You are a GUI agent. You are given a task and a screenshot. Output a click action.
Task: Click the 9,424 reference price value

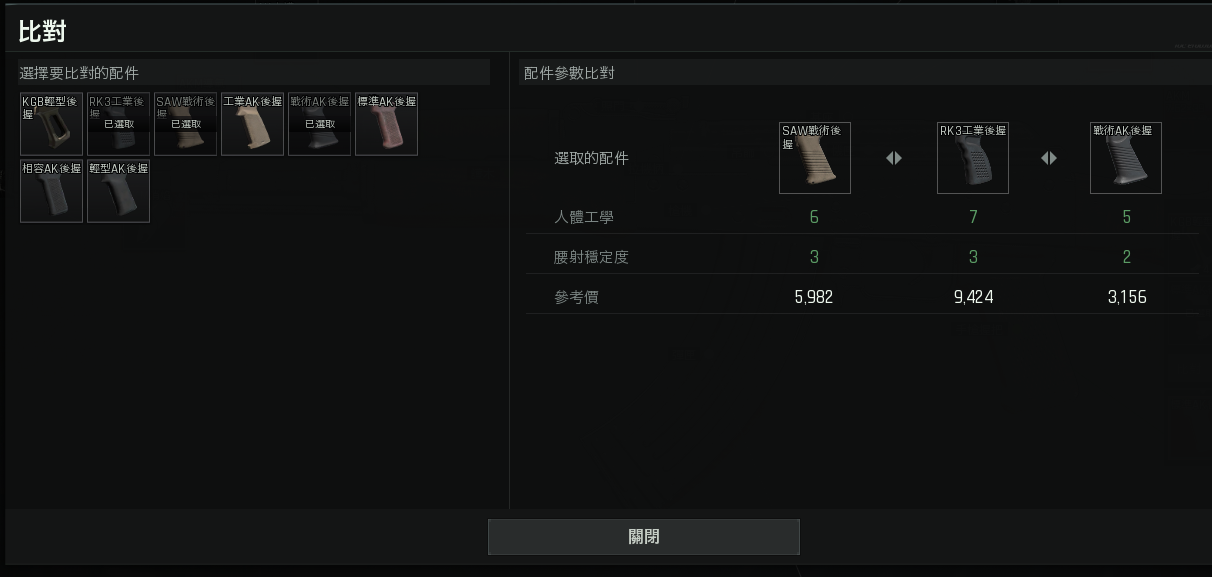pyautogui.click(x=973, y=297)
